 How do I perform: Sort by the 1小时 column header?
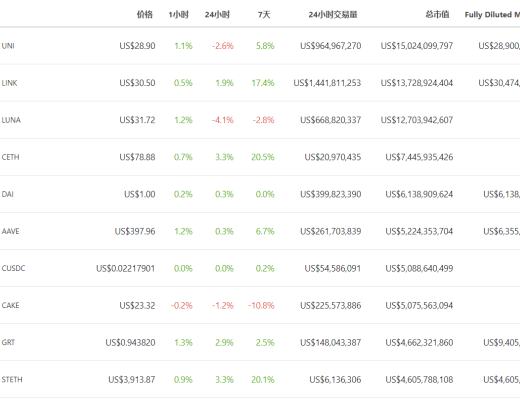coord(179,14)
